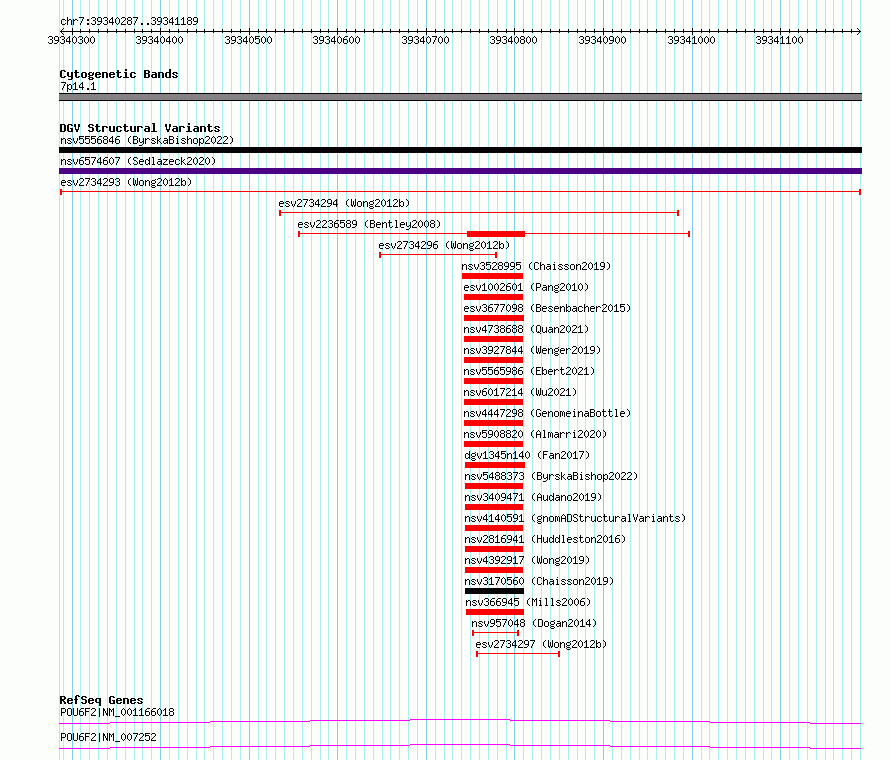Open nsv4140591 (gnomADStructuralVariants) variant
890x760 pixels.
pos(575,518)
